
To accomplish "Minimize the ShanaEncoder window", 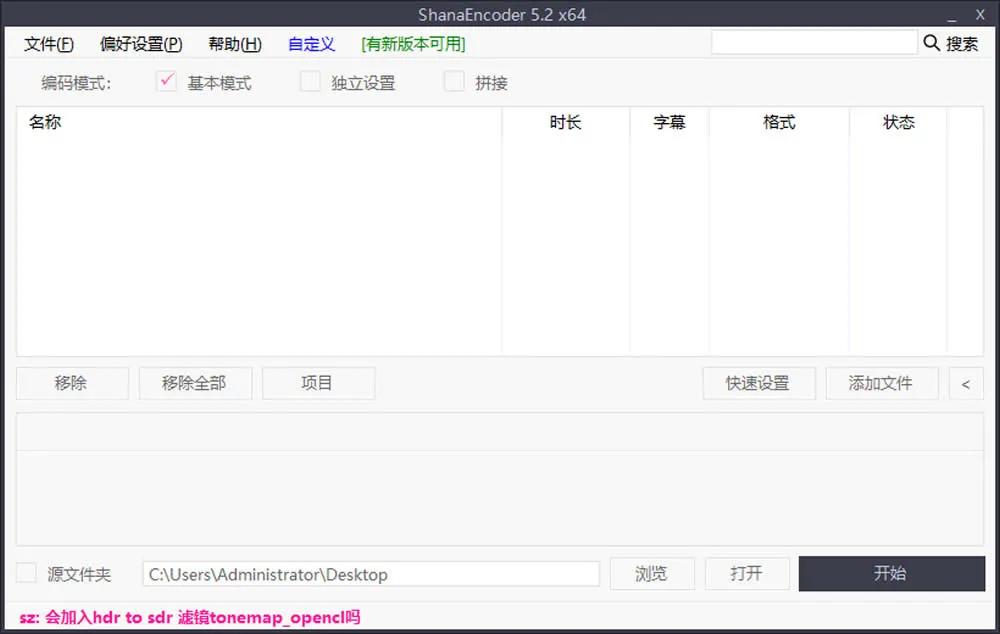I will coord(948,15).
